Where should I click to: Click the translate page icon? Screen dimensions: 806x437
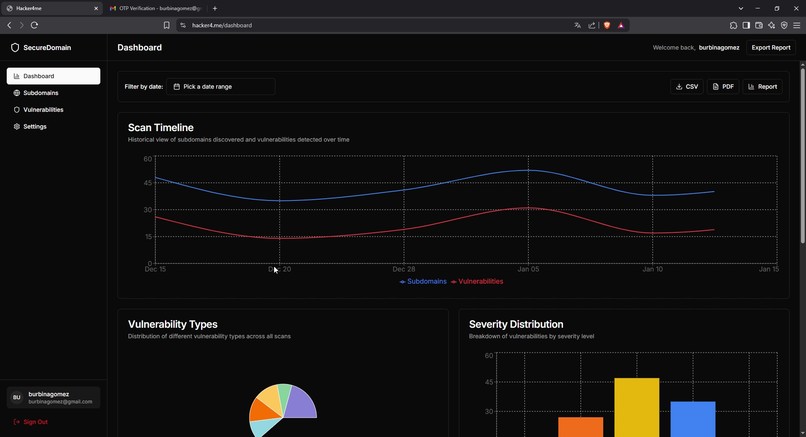click(x=577, y=25)
